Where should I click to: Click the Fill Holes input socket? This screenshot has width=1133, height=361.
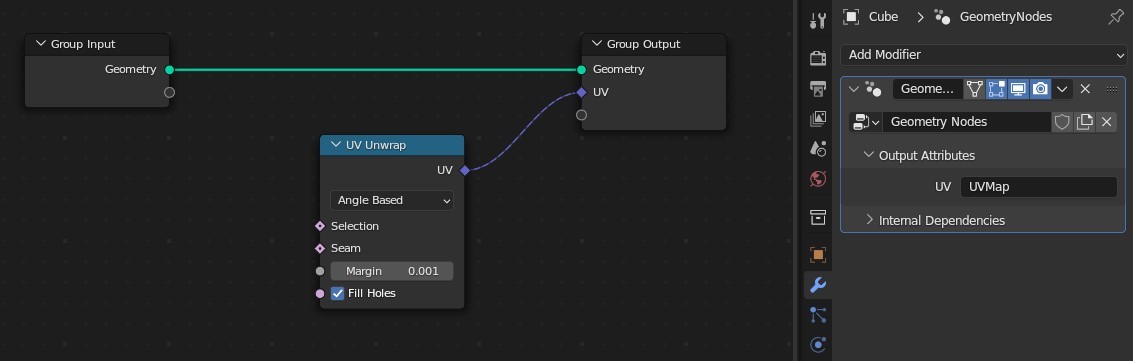pos(320,294)
